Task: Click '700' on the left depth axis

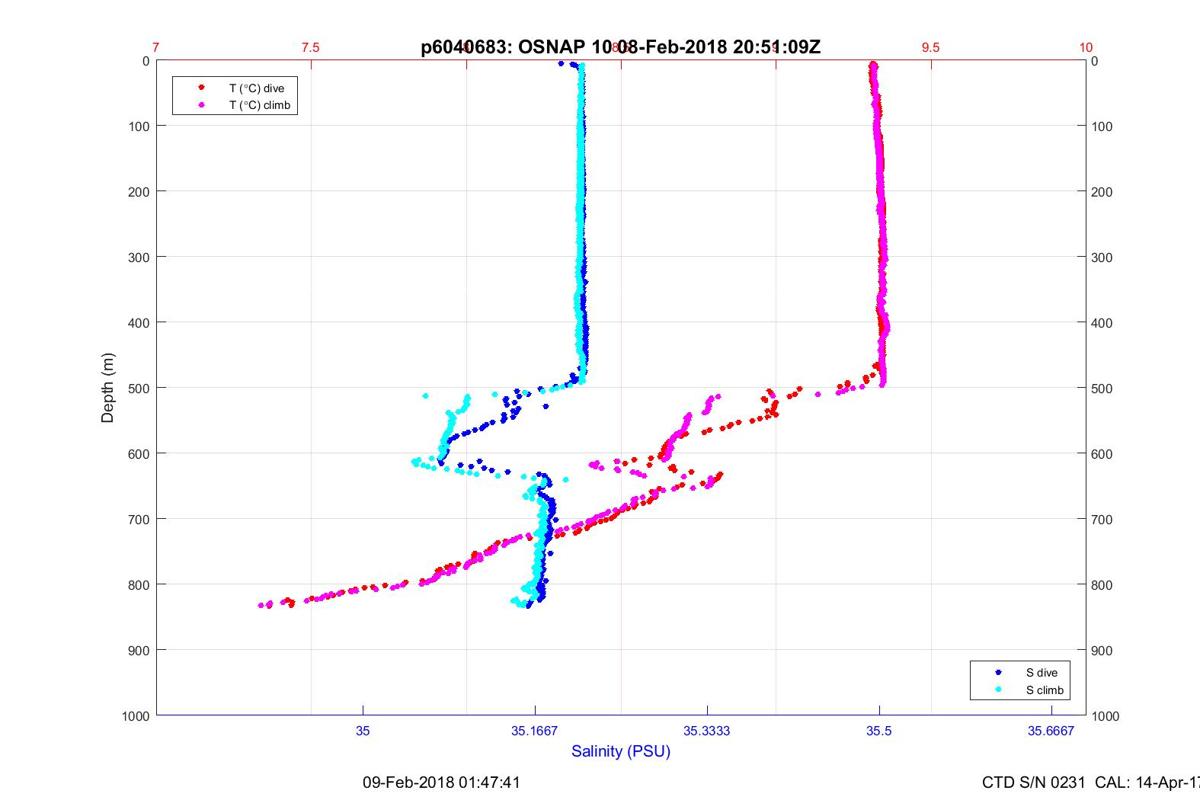Action: (x=139, y=519)
